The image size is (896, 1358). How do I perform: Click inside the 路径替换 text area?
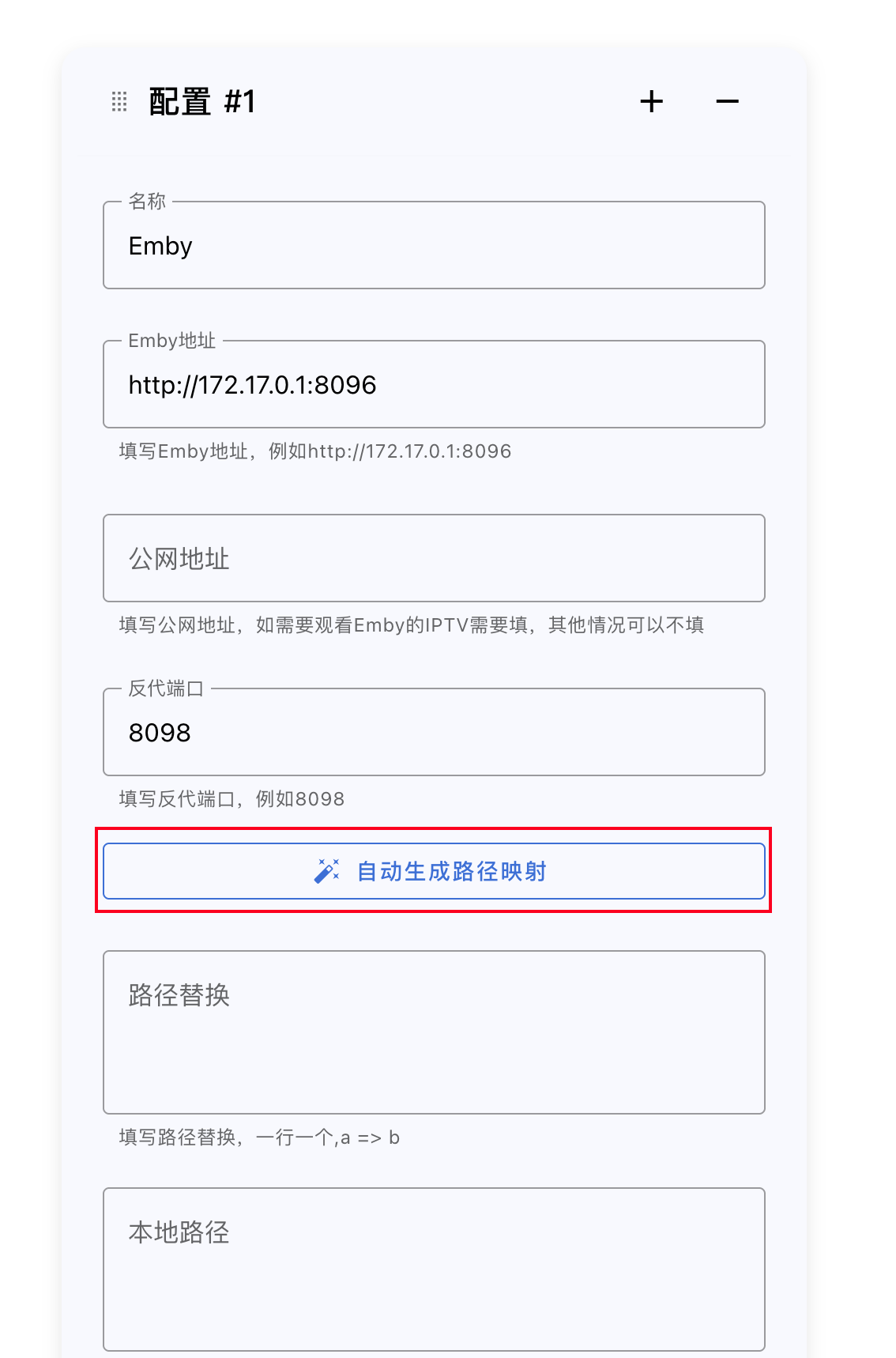434,1032
